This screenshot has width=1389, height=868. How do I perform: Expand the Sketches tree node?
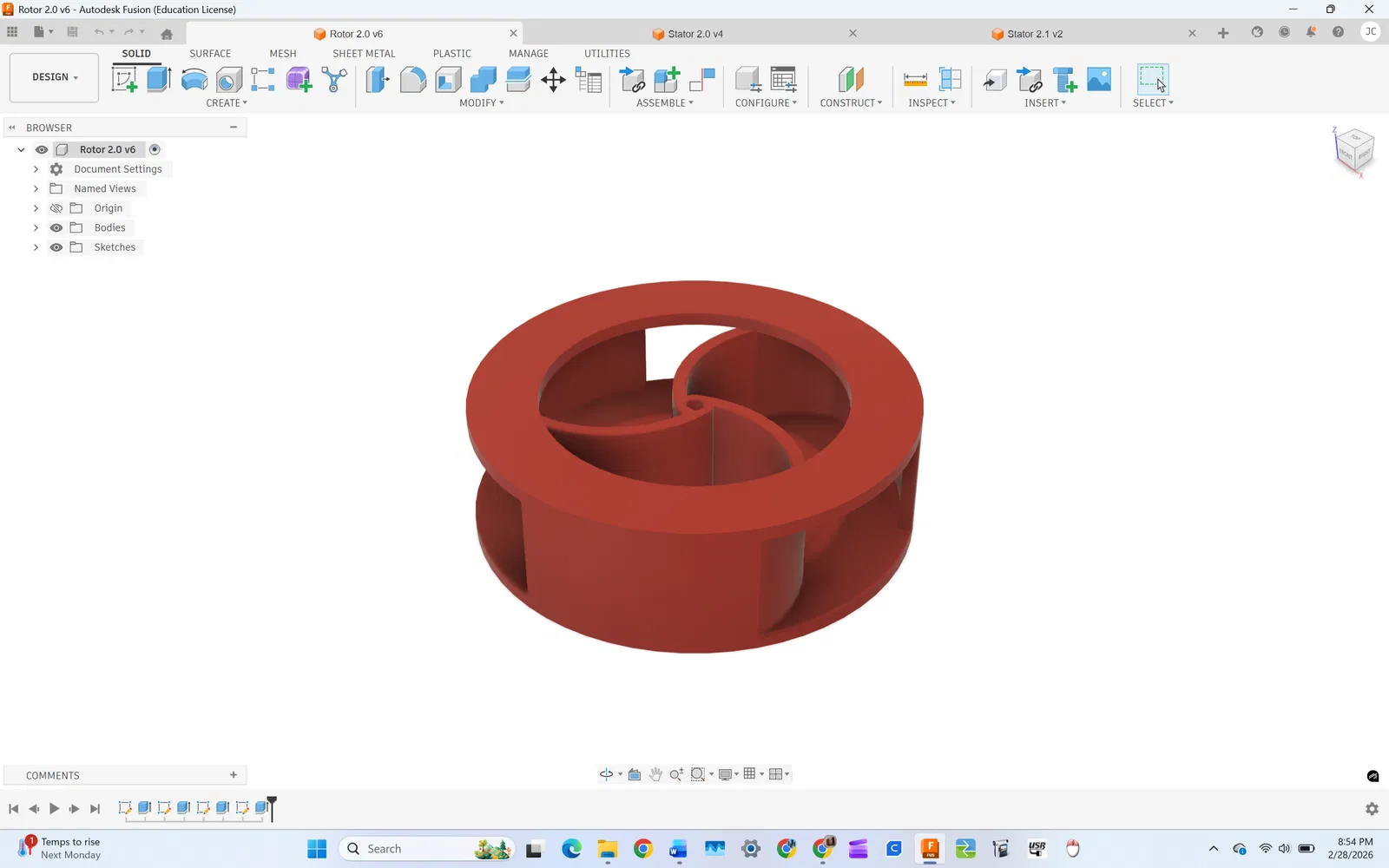pos(36,247)
